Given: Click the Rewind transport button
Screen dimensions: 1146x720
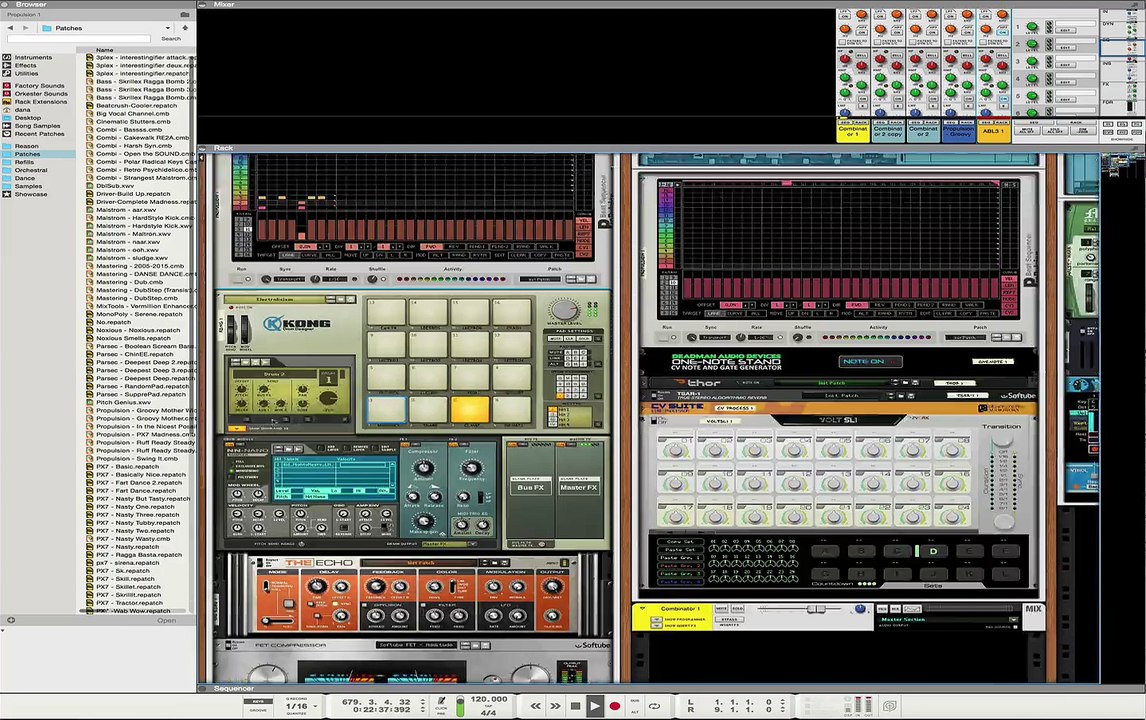Looking at the screenshot, I should [536, 706].
